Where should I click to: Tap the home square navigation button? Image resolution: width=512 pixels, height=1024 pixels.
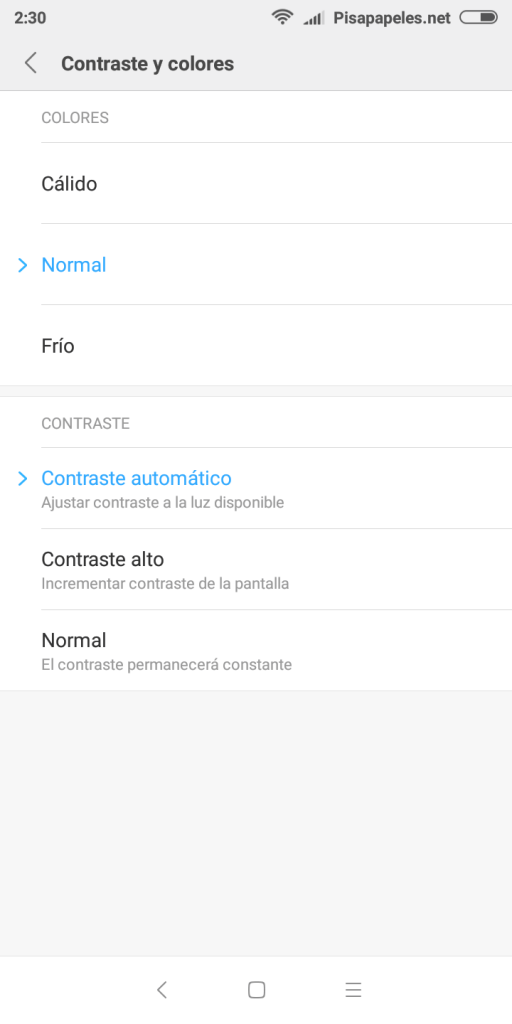coord(257,989)
